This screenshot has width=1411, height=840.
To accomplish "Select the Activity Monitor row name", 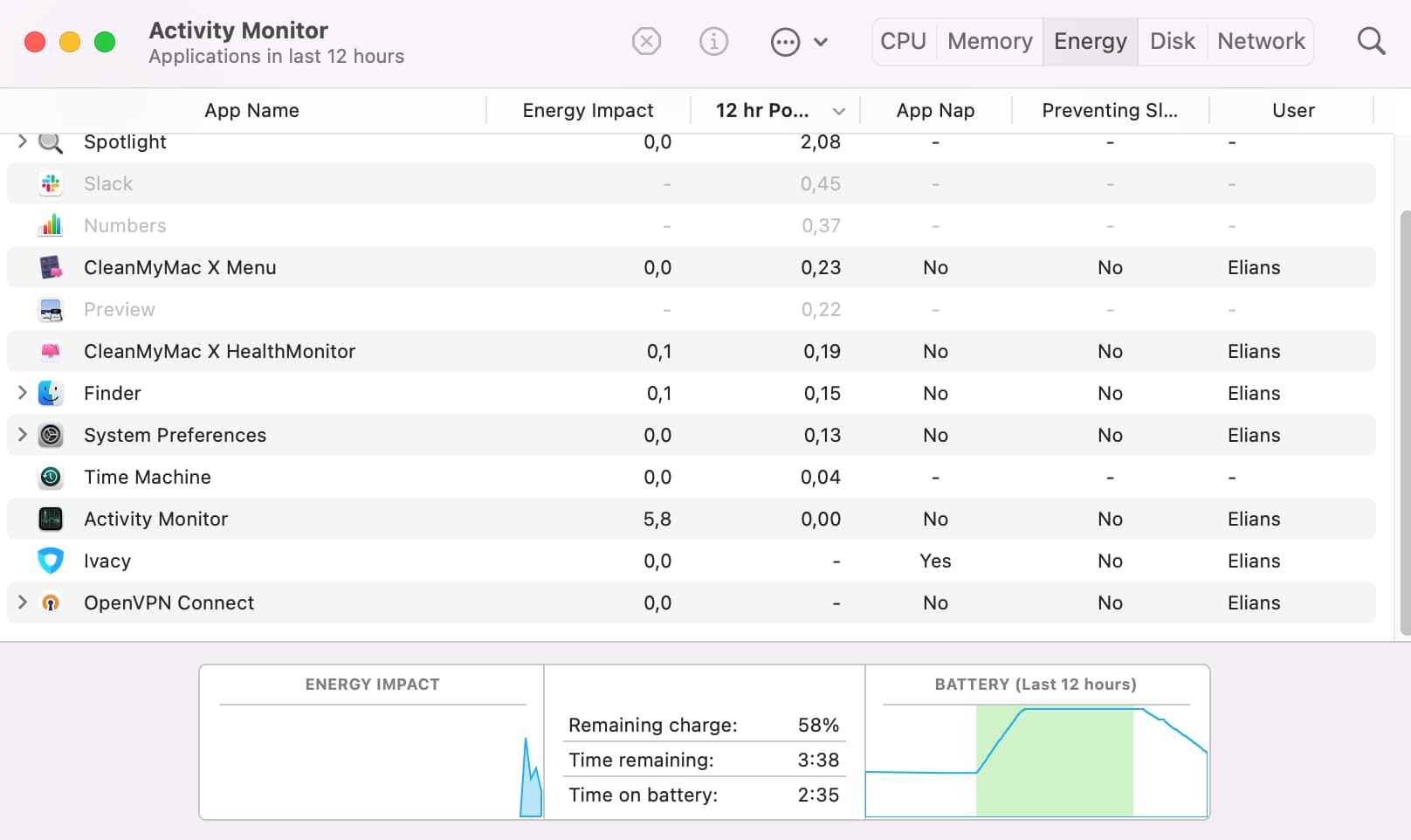I will point(155,519).
